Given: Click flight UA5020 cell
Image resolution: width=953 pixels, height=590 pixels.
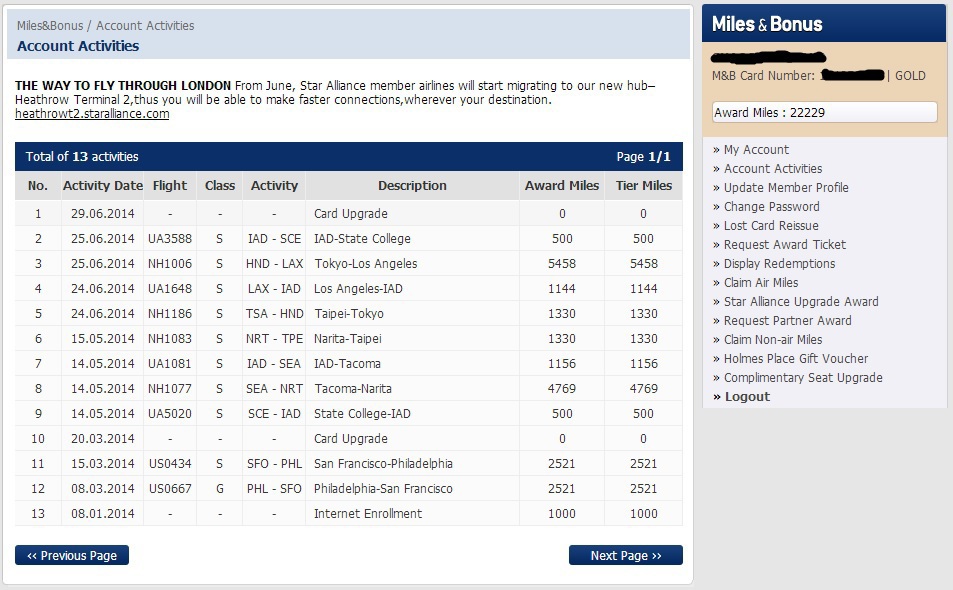Looking at the screenshot, I should [170, 413].
